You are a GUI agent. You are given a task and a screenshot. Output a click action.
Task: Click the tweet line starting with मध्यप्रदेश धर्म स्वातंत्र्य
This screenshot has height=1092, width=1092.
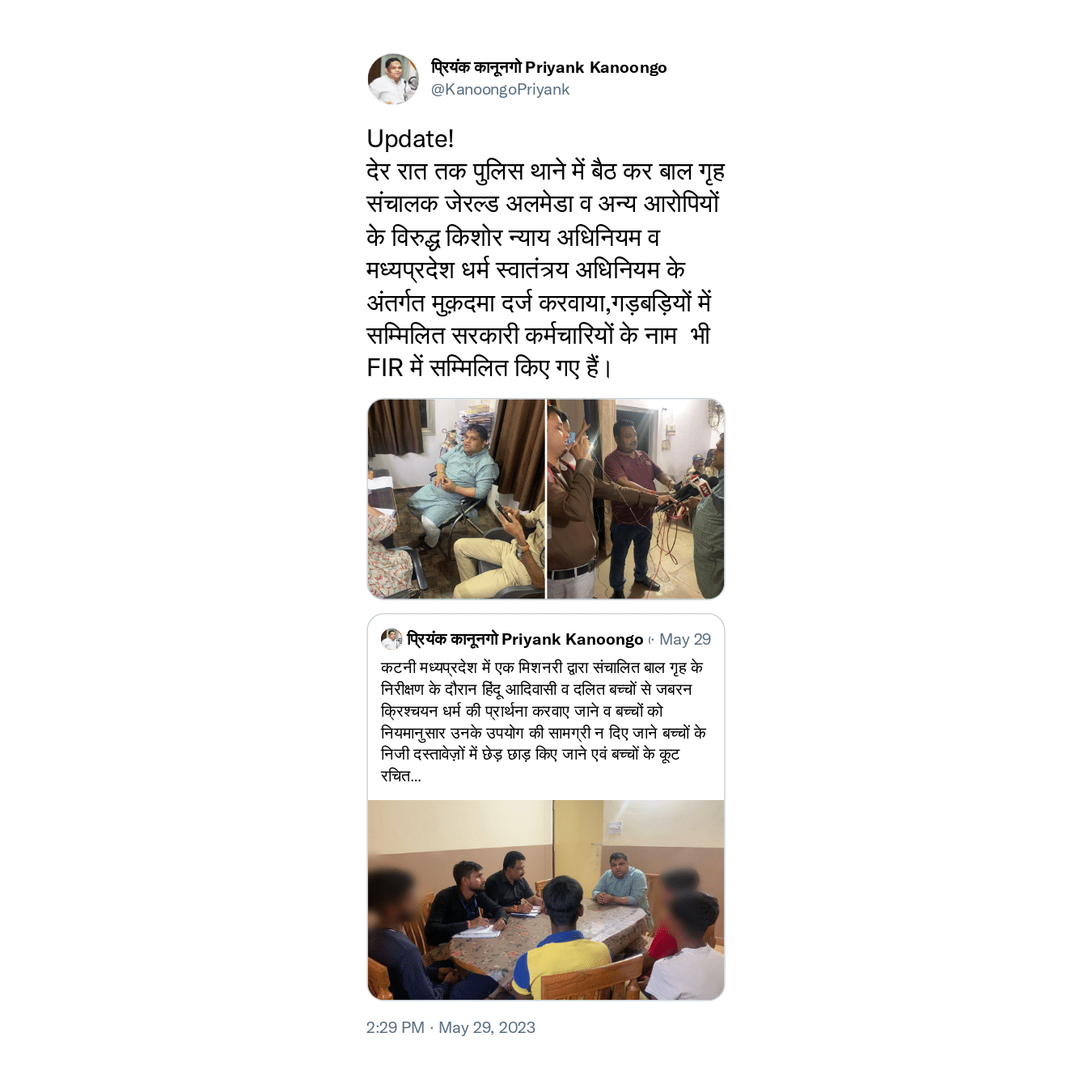(526, 269)
